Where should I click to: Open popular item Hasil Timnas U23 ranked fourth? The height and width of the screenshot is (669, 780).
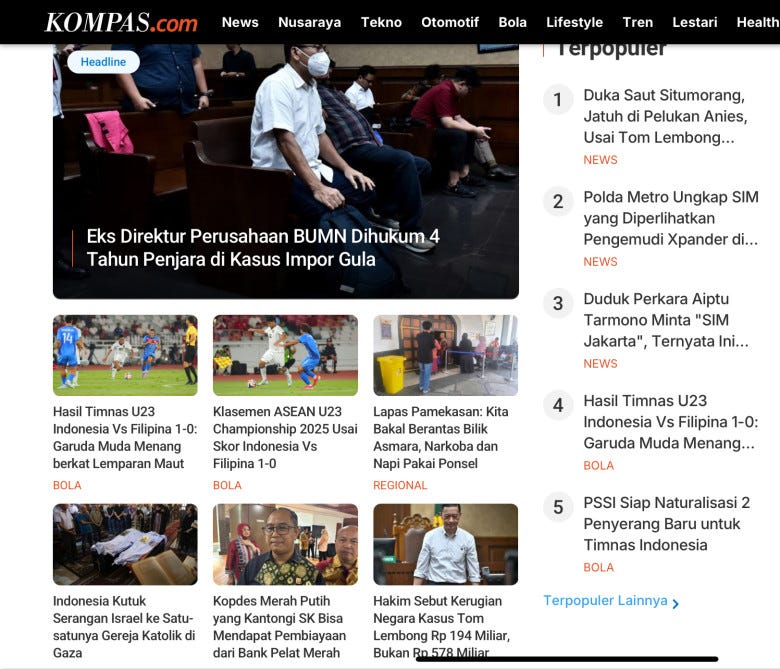(x=671, y=422)
